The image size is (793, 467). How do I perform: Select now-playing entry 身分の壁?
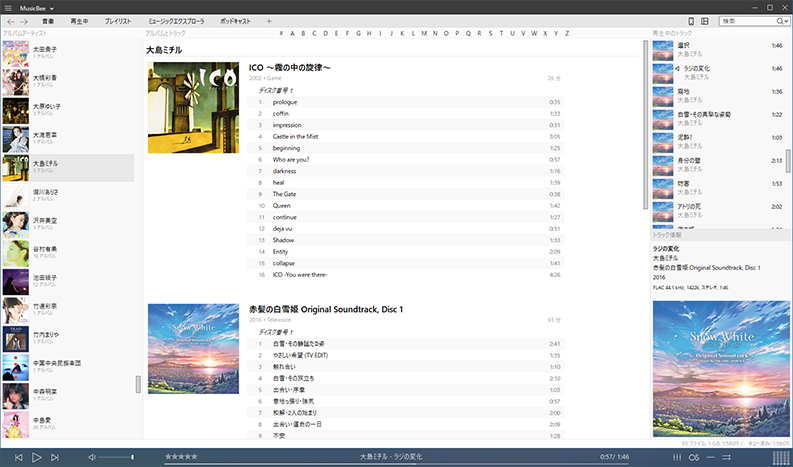click(x=718, y=165)
